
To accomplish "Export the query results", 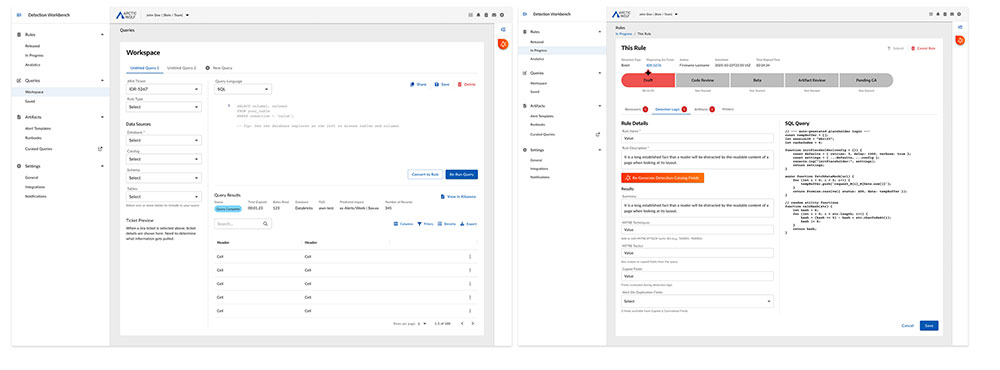I will click(469, 224).
